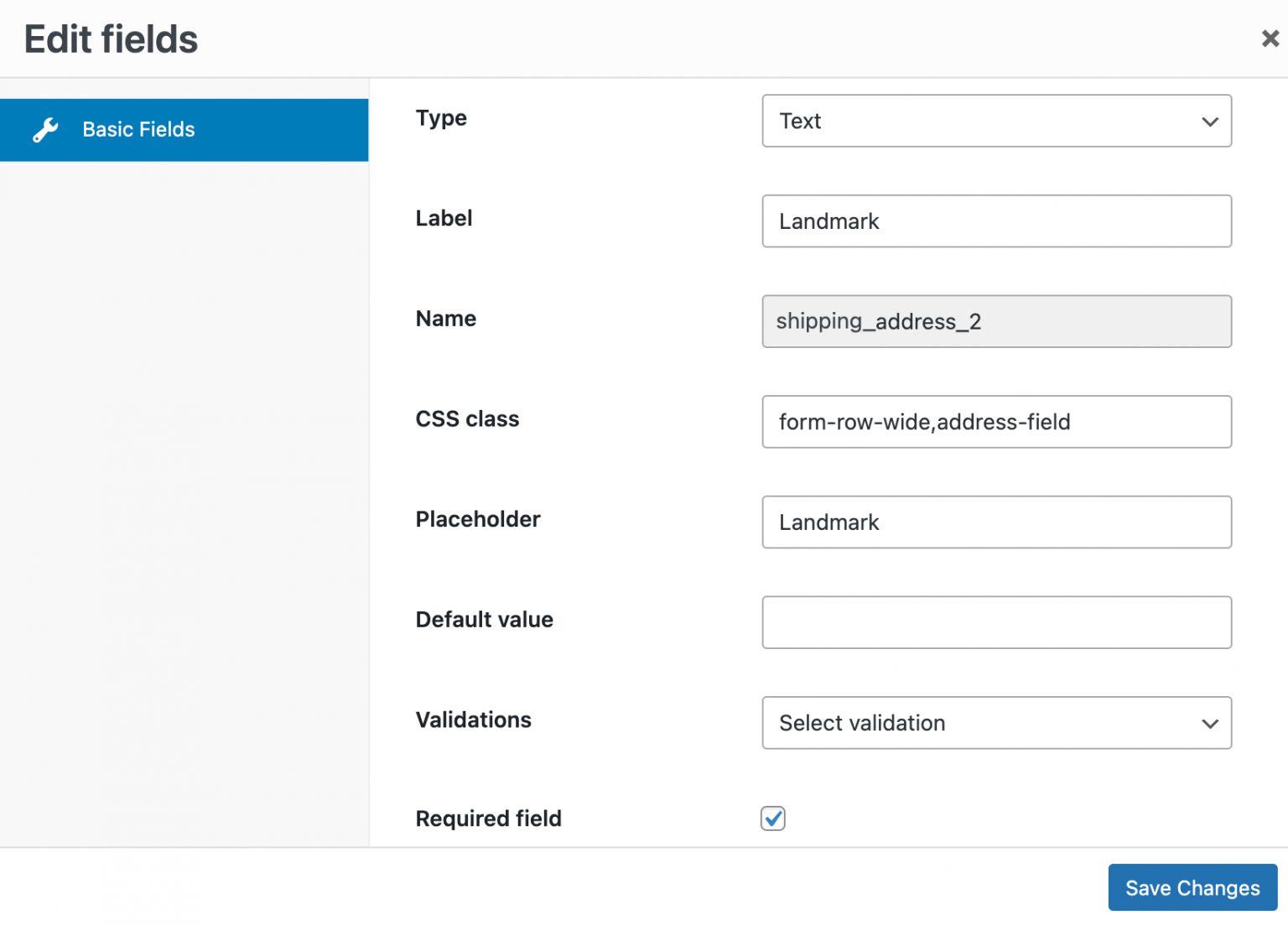
Task: Focus the CSS class input field
Action: pyautogui.click(x=996, y=422)
